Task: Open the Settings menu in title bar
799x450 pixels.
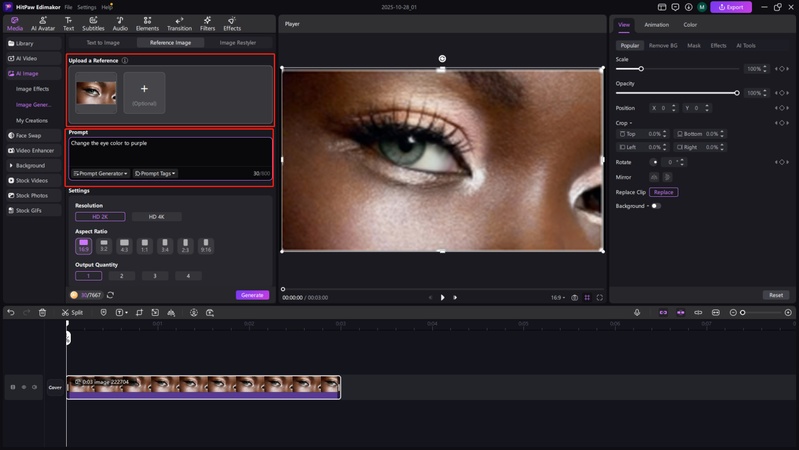Action: pyautogui.click(x=87, y=7)
